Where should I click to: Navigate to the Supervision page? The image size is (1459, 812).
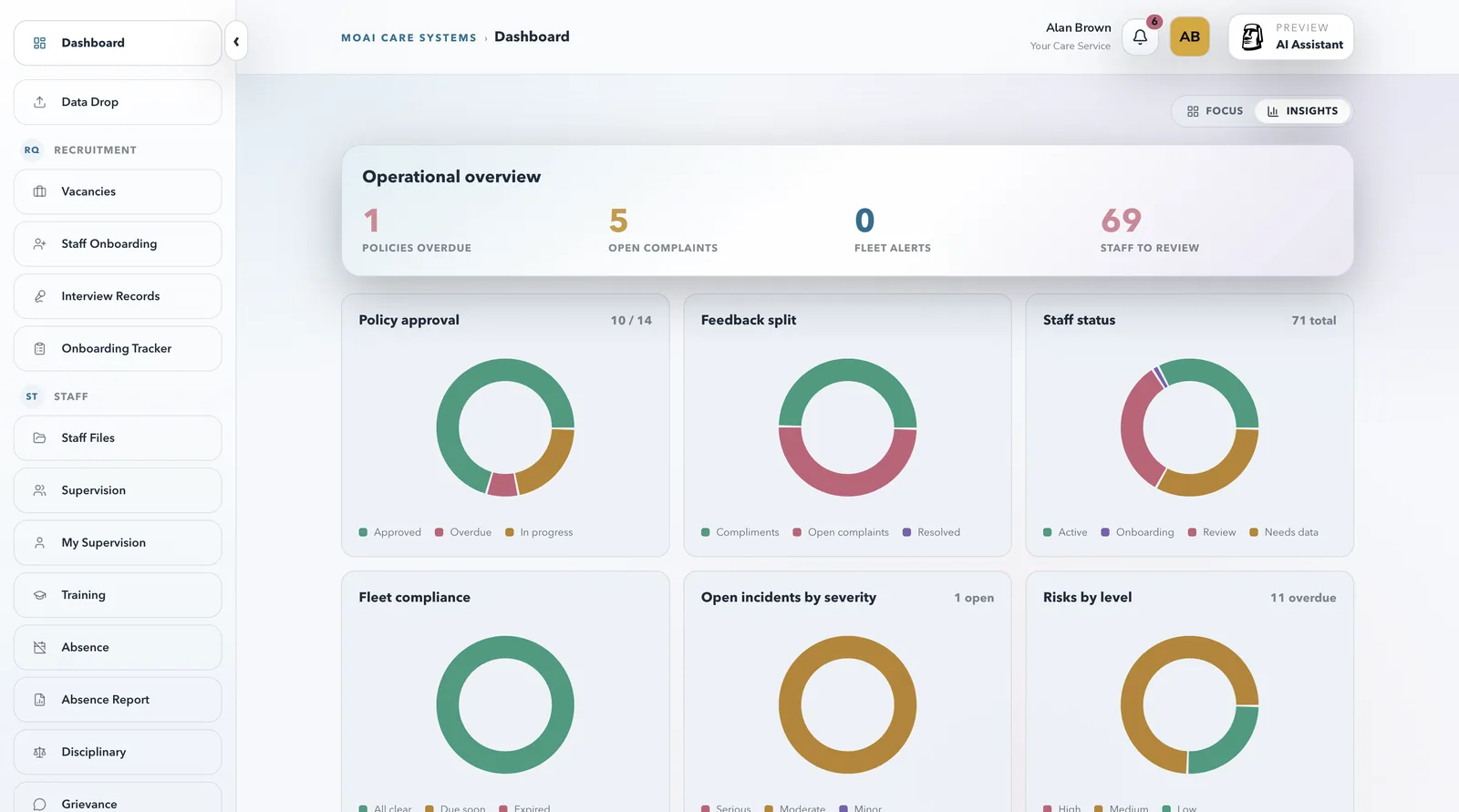(x=118, y=490)
